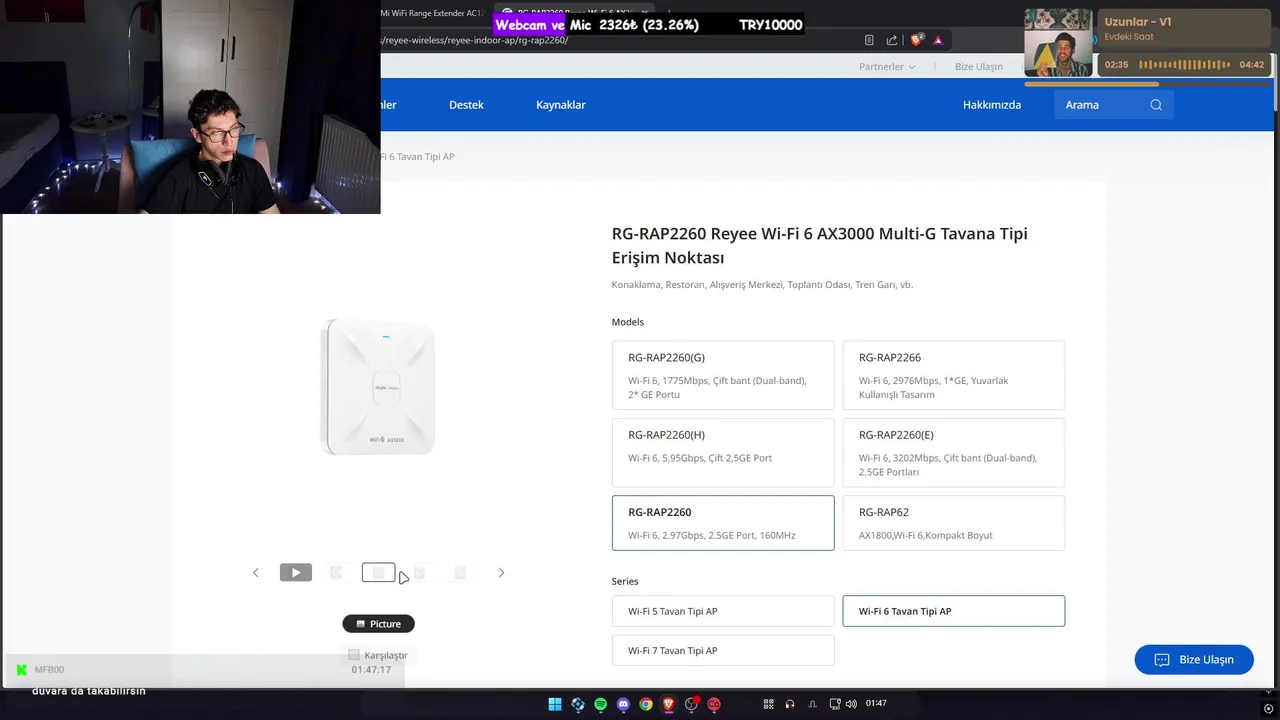Switch to Mi WiFi Range Extender tab
This screenshot has width=1280, height=720.
point(432,13)
